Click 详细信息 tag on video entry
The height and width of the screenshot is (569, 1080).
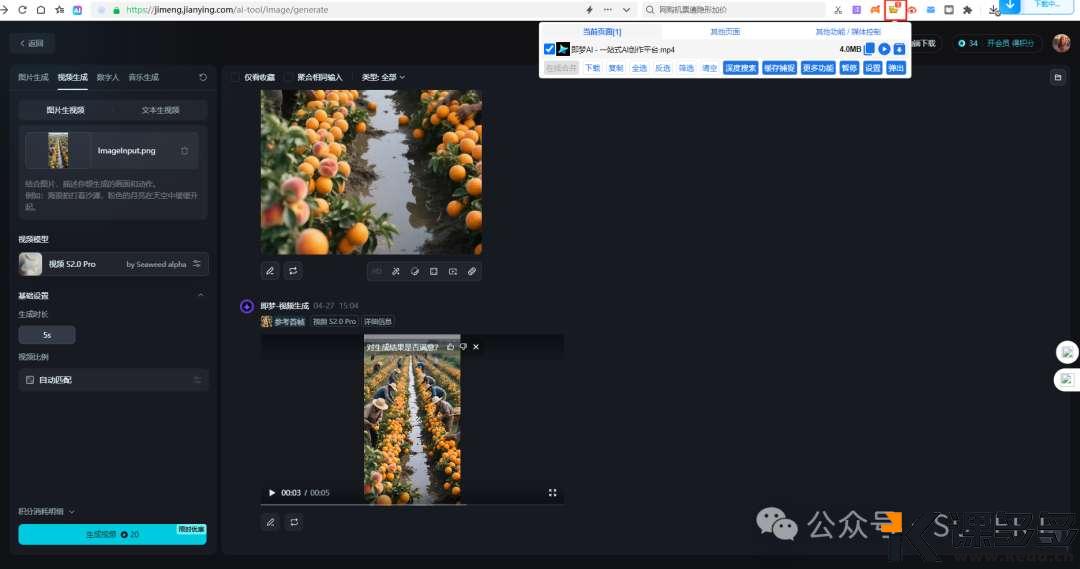click(377, 321)
